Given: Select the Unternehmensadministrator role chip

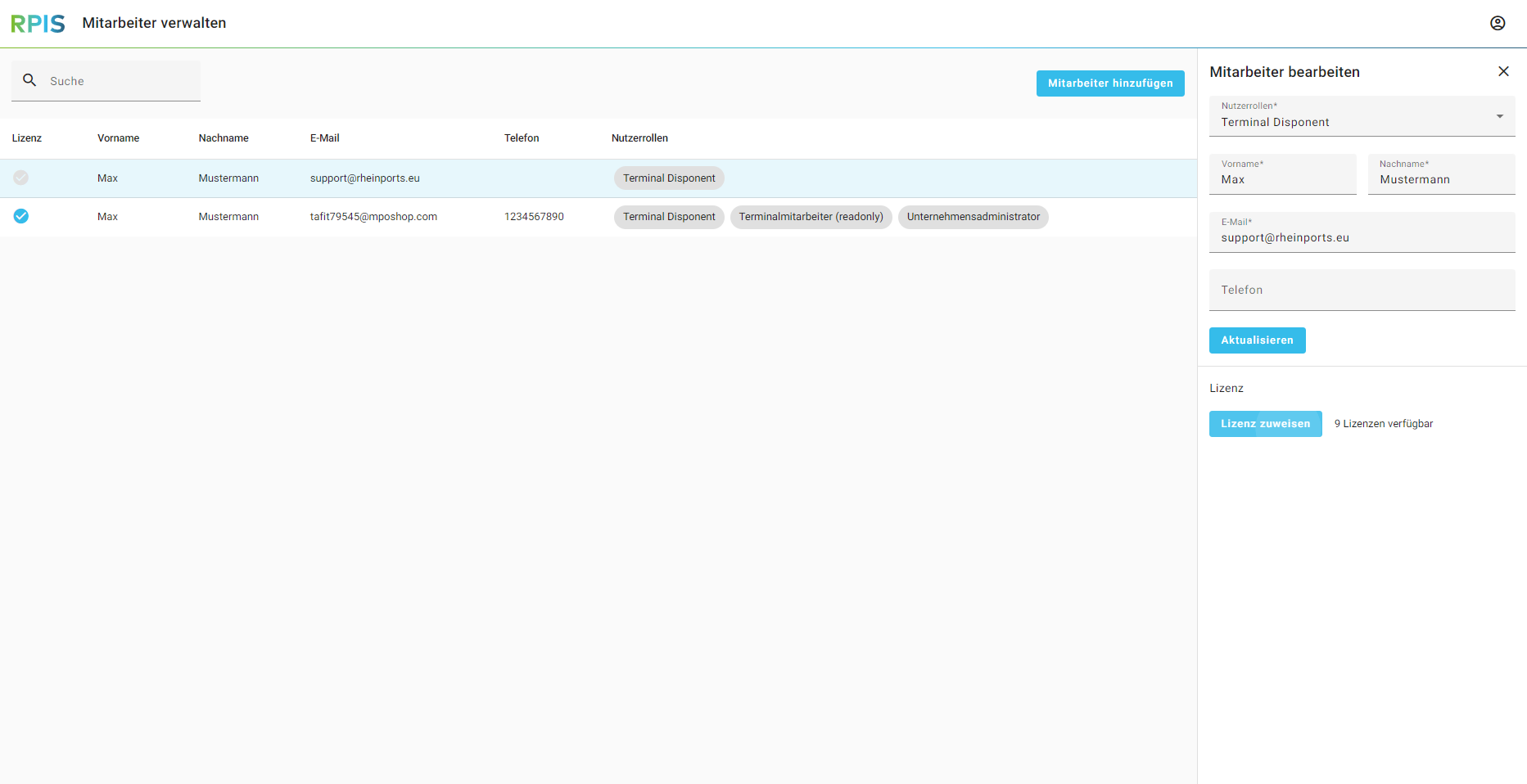Looking at the screenshot, I should point(973,217).
